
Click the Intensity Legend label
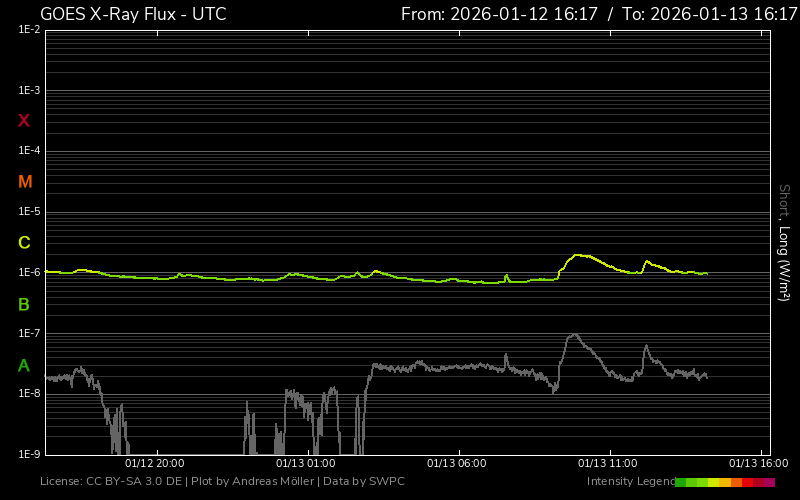629,482
